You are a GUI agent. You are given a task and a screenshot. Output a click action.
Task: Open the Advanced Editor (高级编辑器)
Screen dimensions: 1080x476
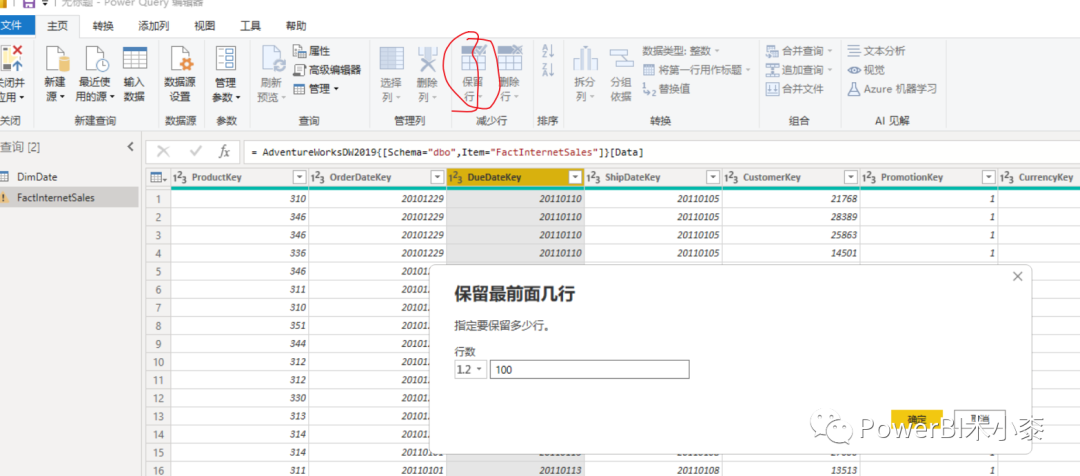326,70
